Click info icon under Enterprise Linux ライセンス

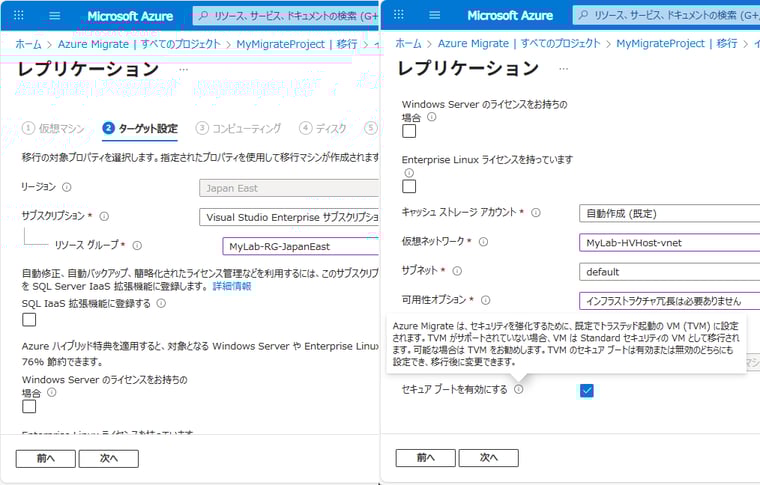point(409,172)
